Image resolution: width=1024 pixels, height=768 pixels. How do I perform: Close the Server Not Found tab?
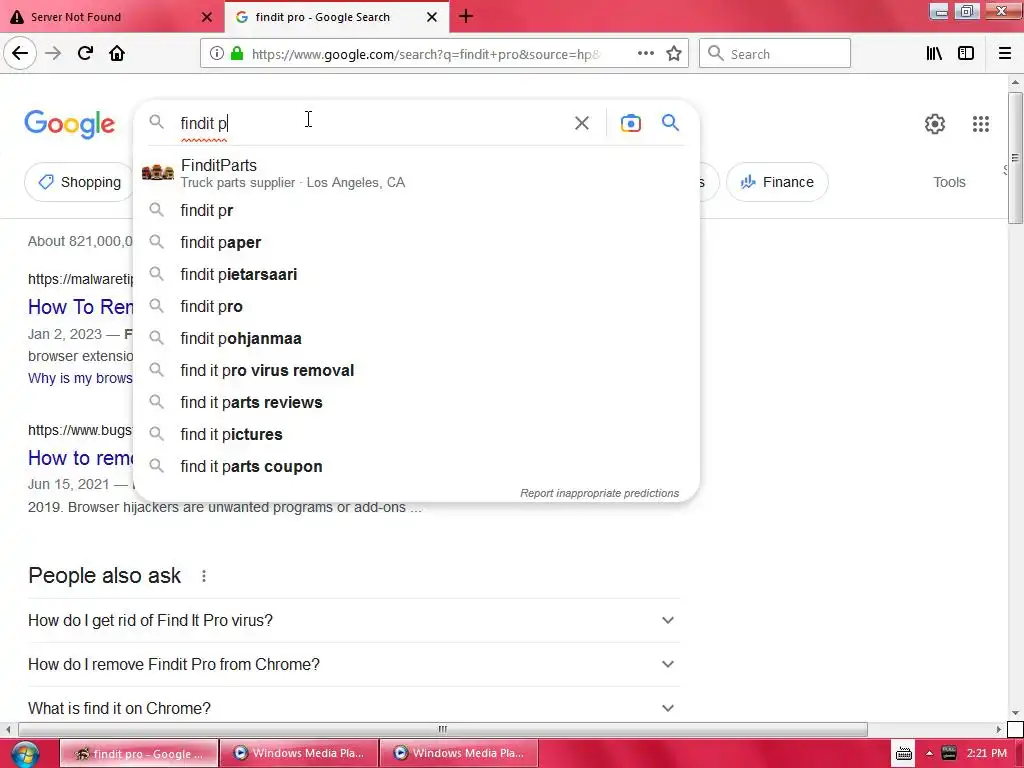[x=206, y=17]
